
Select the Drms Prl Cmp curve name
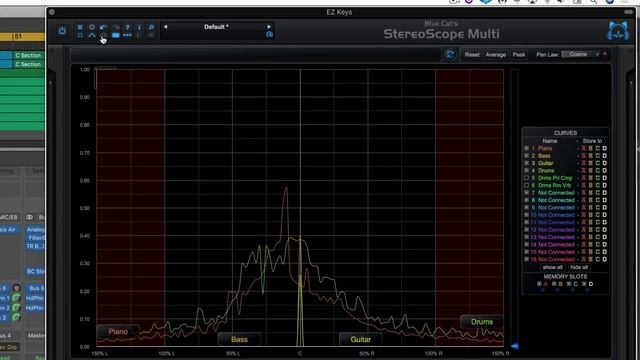[x=555, y=178]
